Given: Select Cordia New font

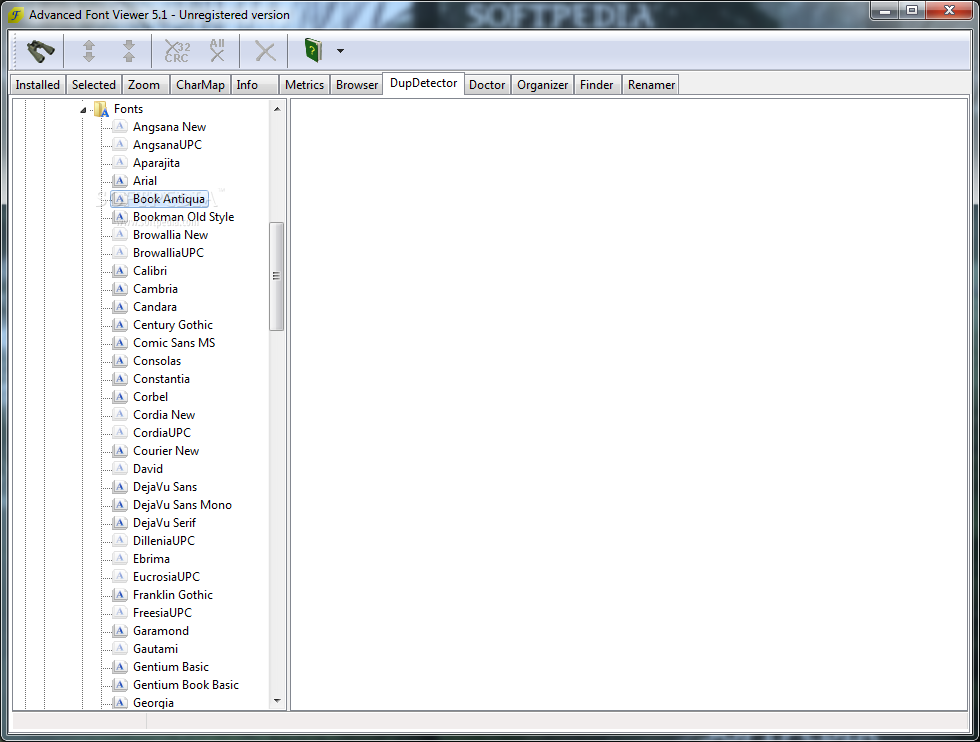Looking at the screenshot, I should [164, 415].
